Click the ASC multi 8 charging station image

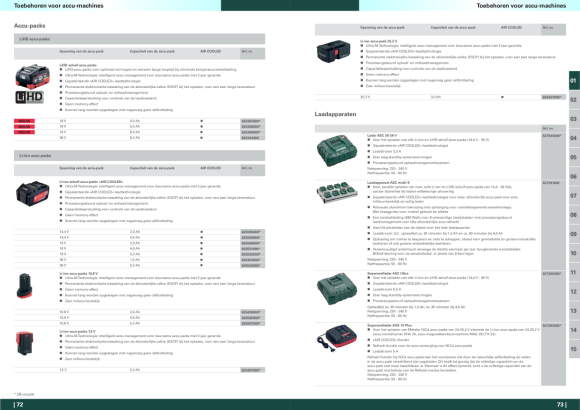(337, 192)
